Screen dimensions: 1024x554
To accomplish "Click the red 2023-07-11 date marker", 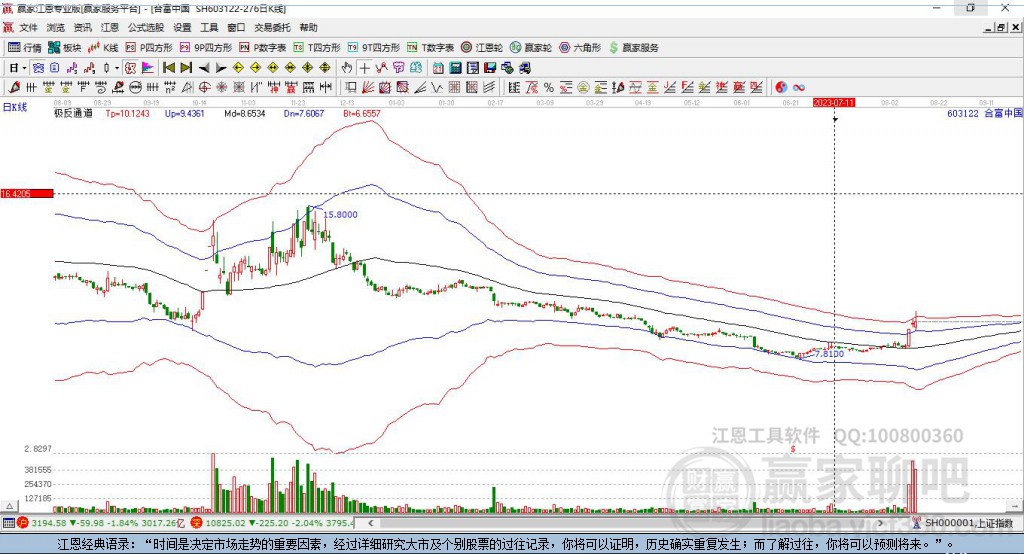I will tap(834, 103).
